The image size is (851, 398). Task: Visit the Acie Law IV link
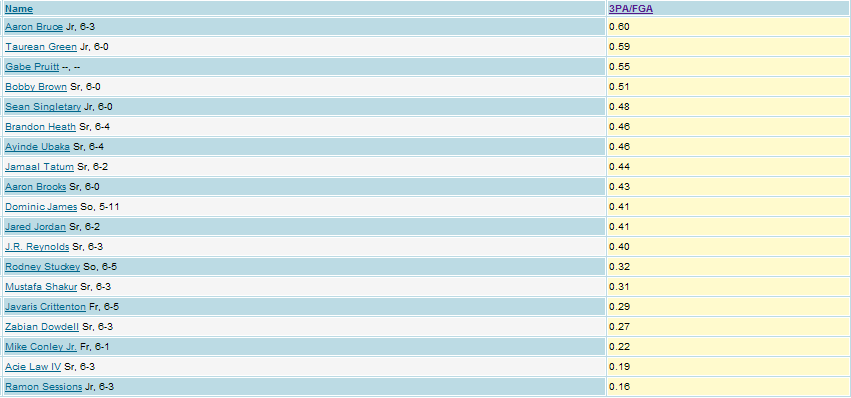coord(33,367)
